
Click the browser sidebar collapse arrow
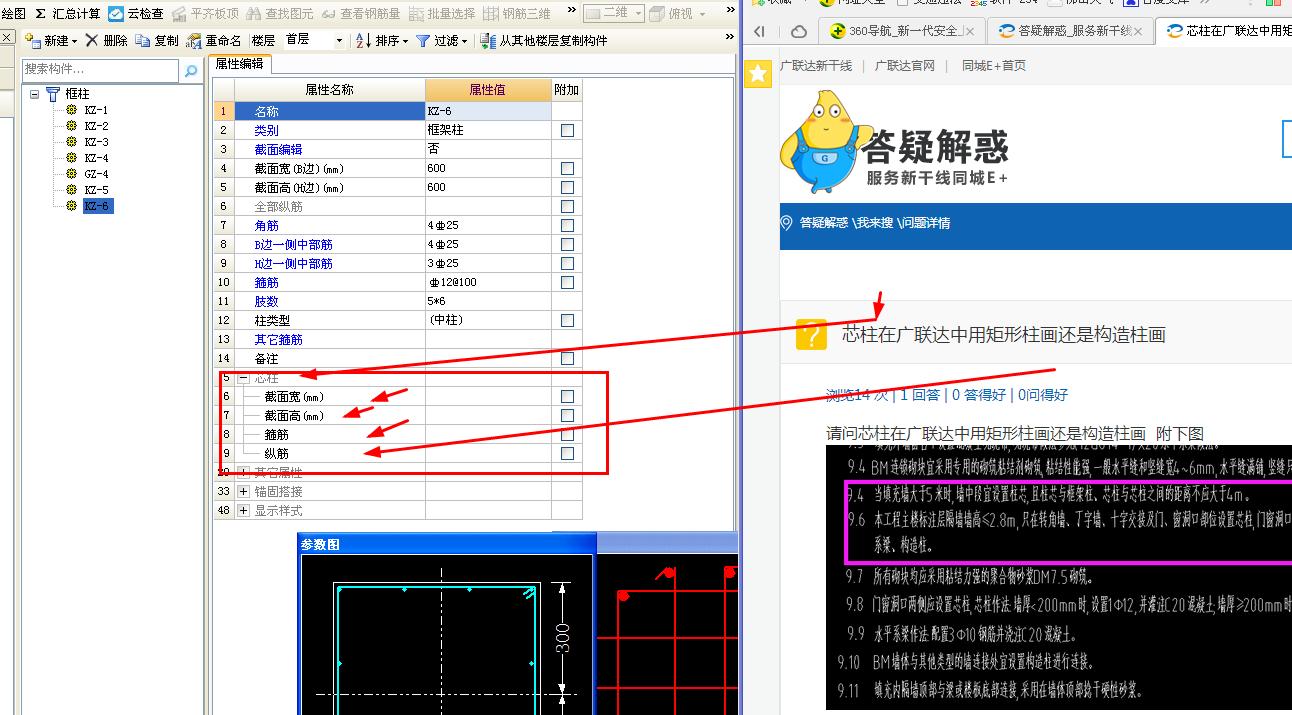[759, 31]
